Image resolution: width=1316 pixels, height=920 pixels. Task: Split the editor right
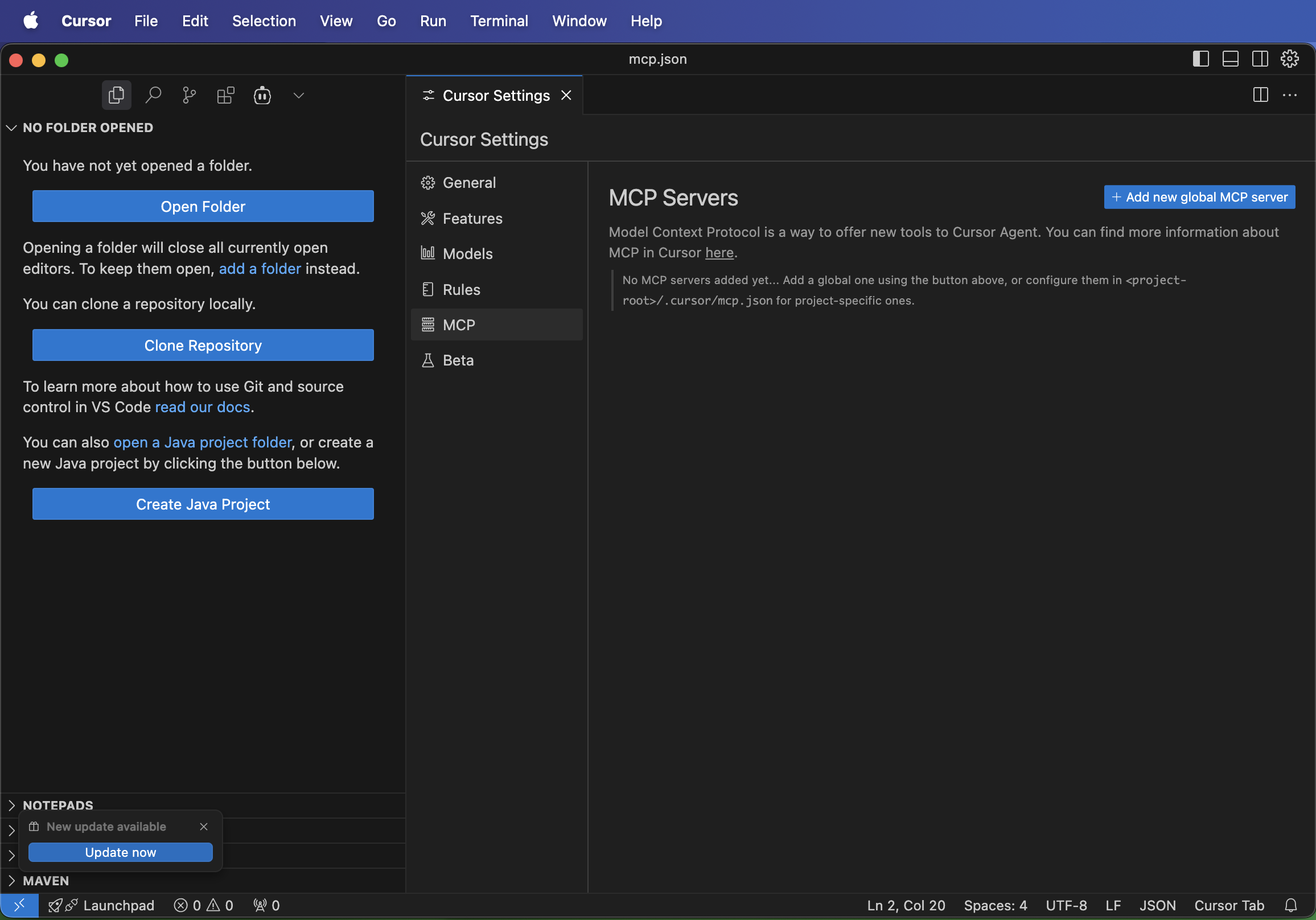click(x=1260, y=95)
